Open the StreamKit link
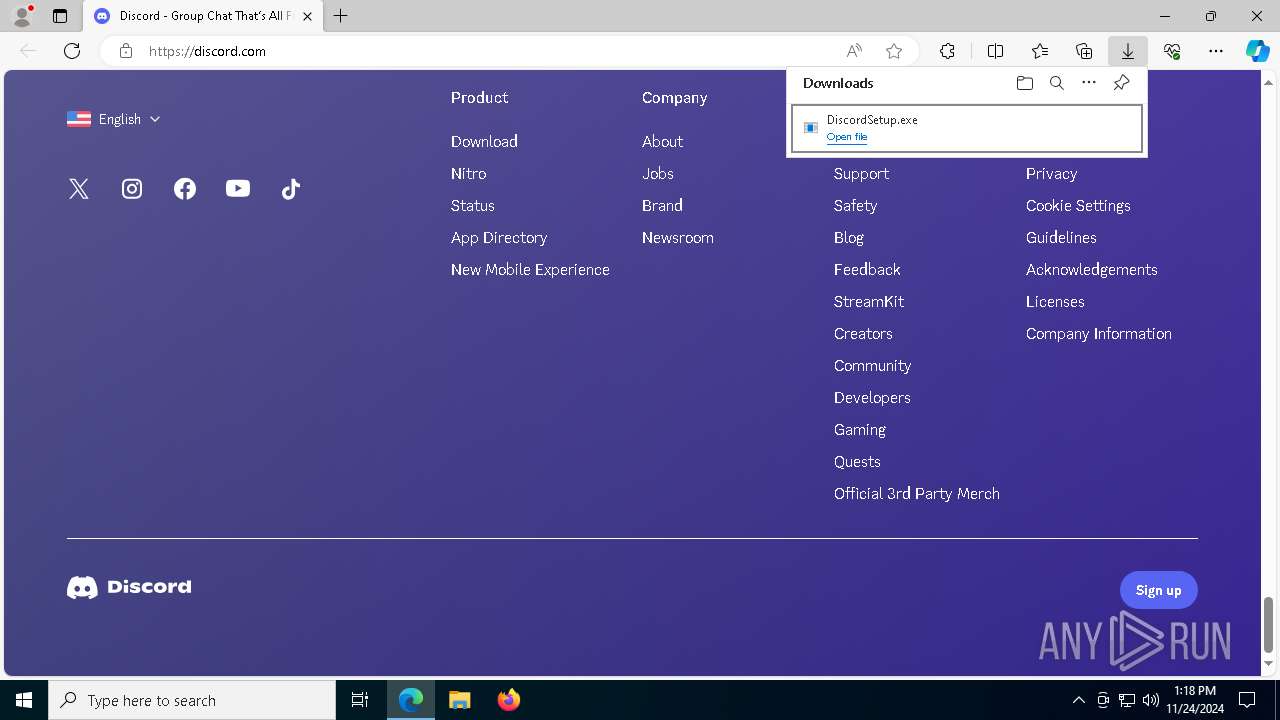Screen dimensions: 1280x720 pos(868,301)
